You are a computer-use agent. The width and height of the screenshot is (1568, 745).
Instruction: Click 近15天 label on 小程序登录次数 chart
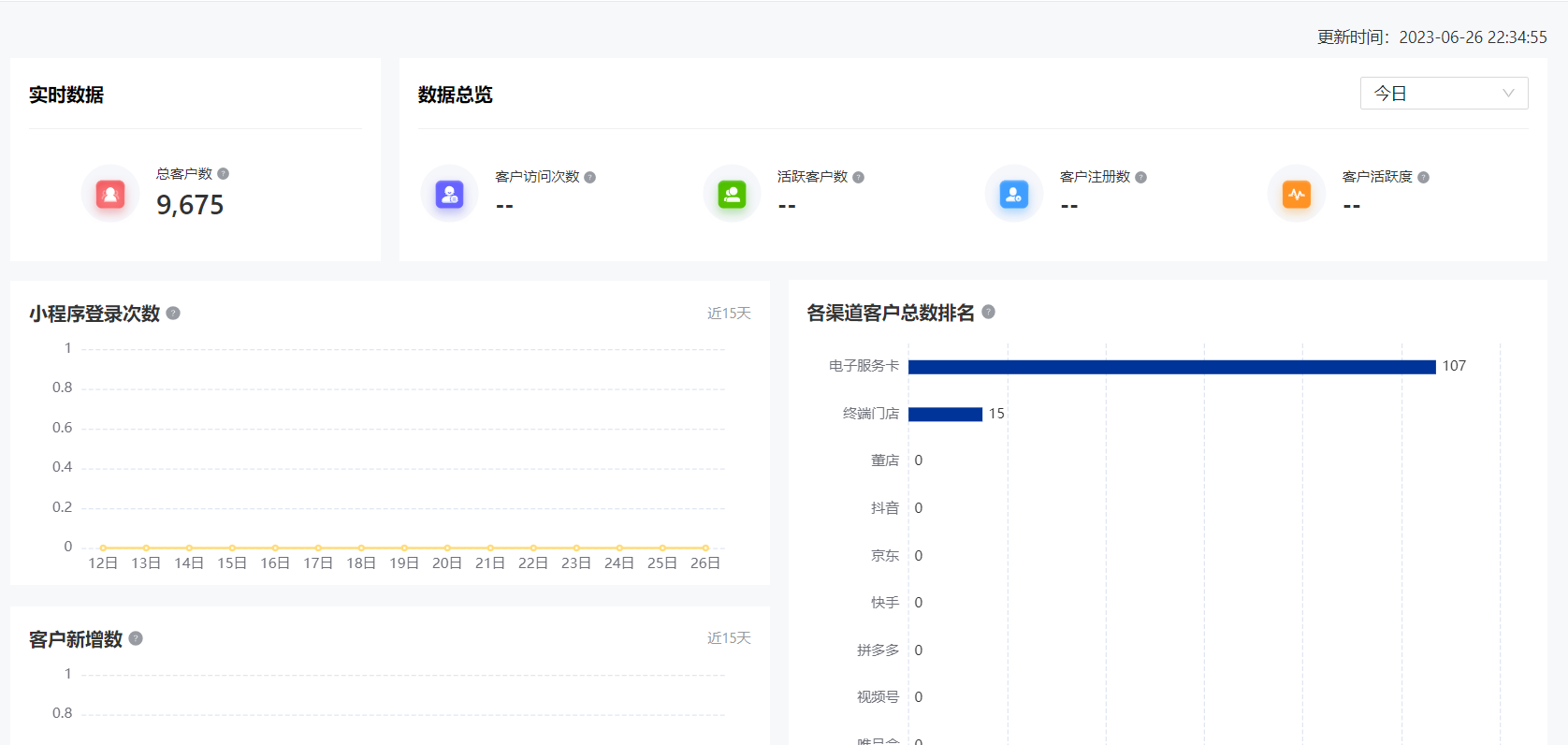(729, 314)
